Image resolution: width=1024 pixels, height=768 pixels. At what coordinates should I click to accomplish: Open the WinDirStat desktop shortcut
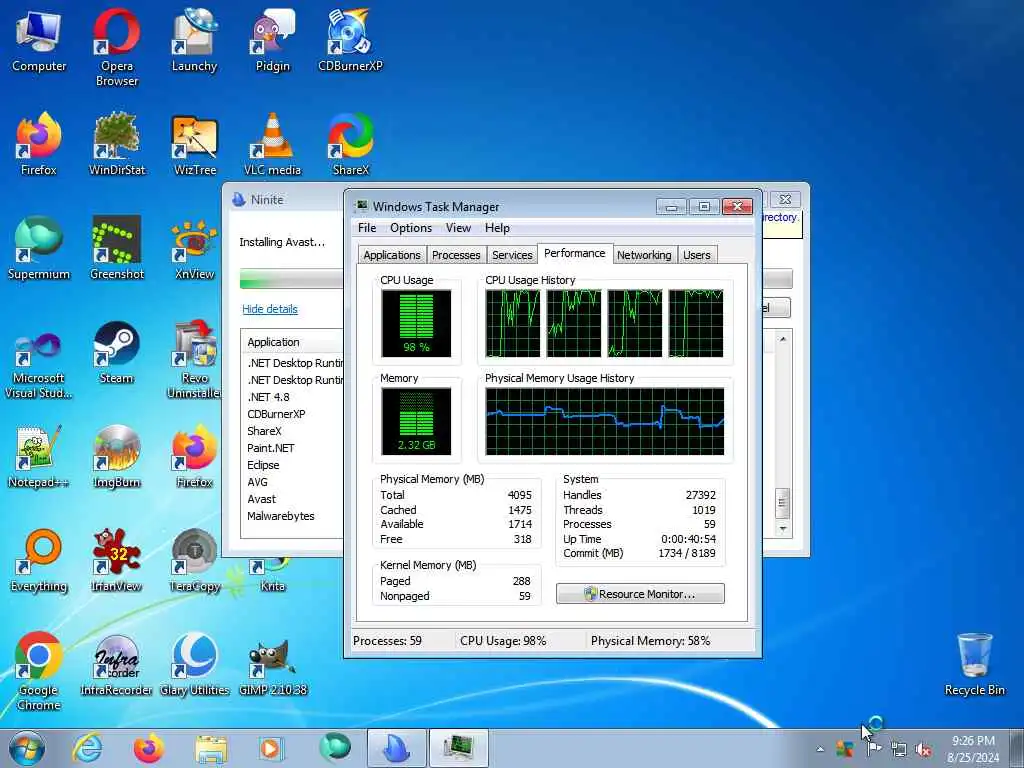[x=116, y=144]
